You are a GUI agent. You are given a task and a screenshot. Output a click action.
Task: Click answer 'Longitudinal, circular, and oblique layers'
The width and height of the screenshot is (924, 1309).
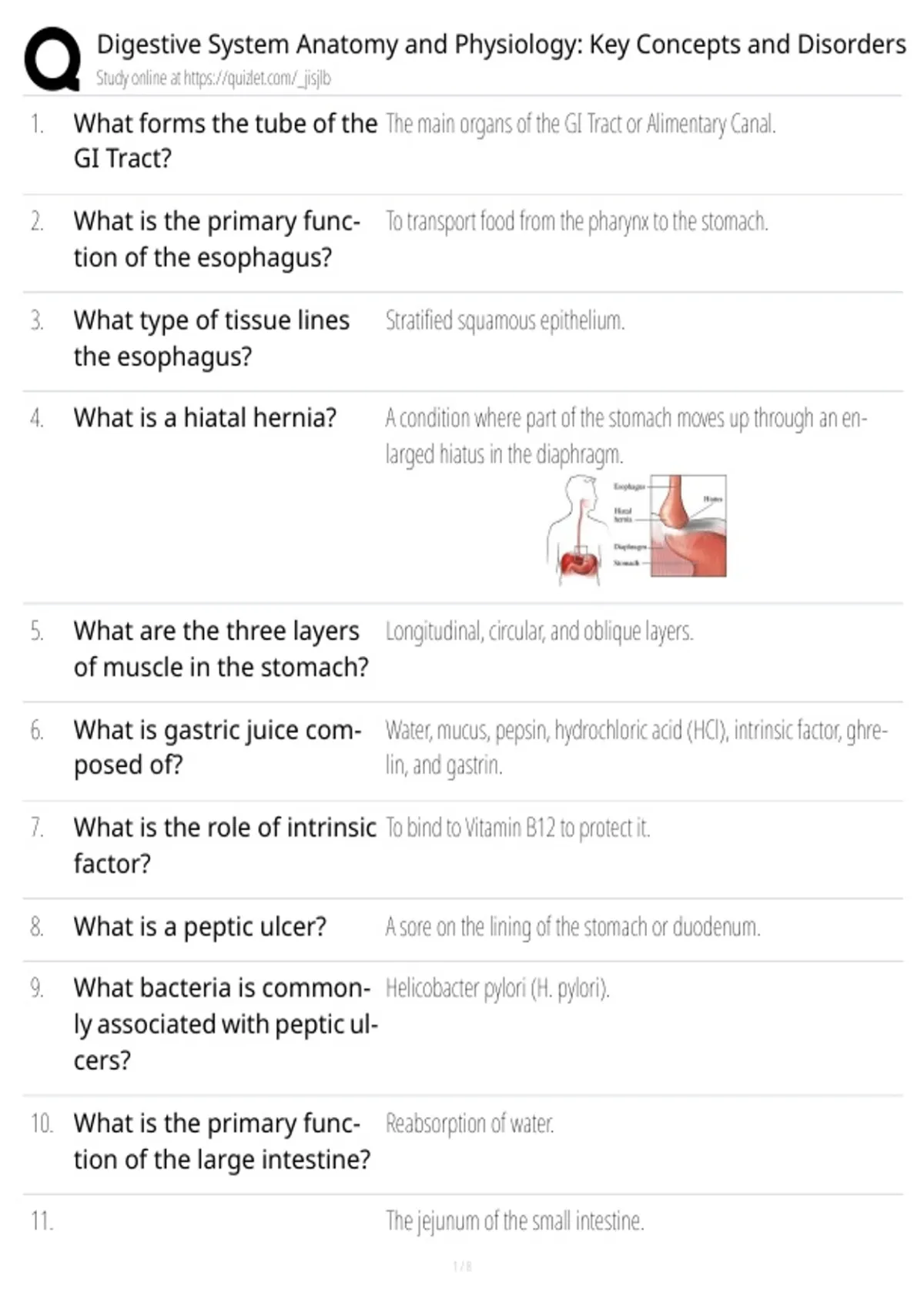pyautogui.click(x=539, y=631)
